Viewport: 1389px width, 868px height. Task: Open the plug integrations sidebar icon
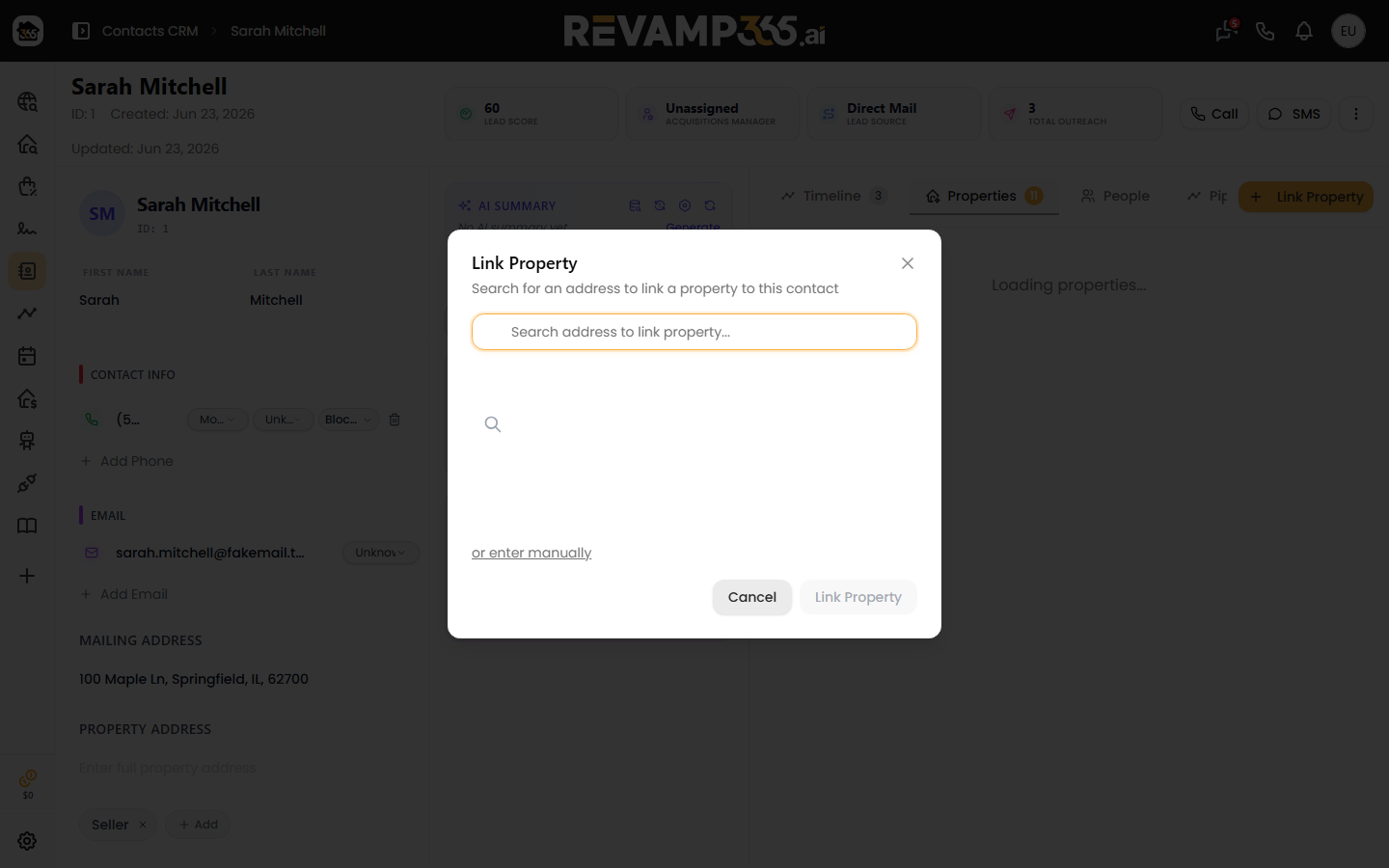(x=27, y=483)
